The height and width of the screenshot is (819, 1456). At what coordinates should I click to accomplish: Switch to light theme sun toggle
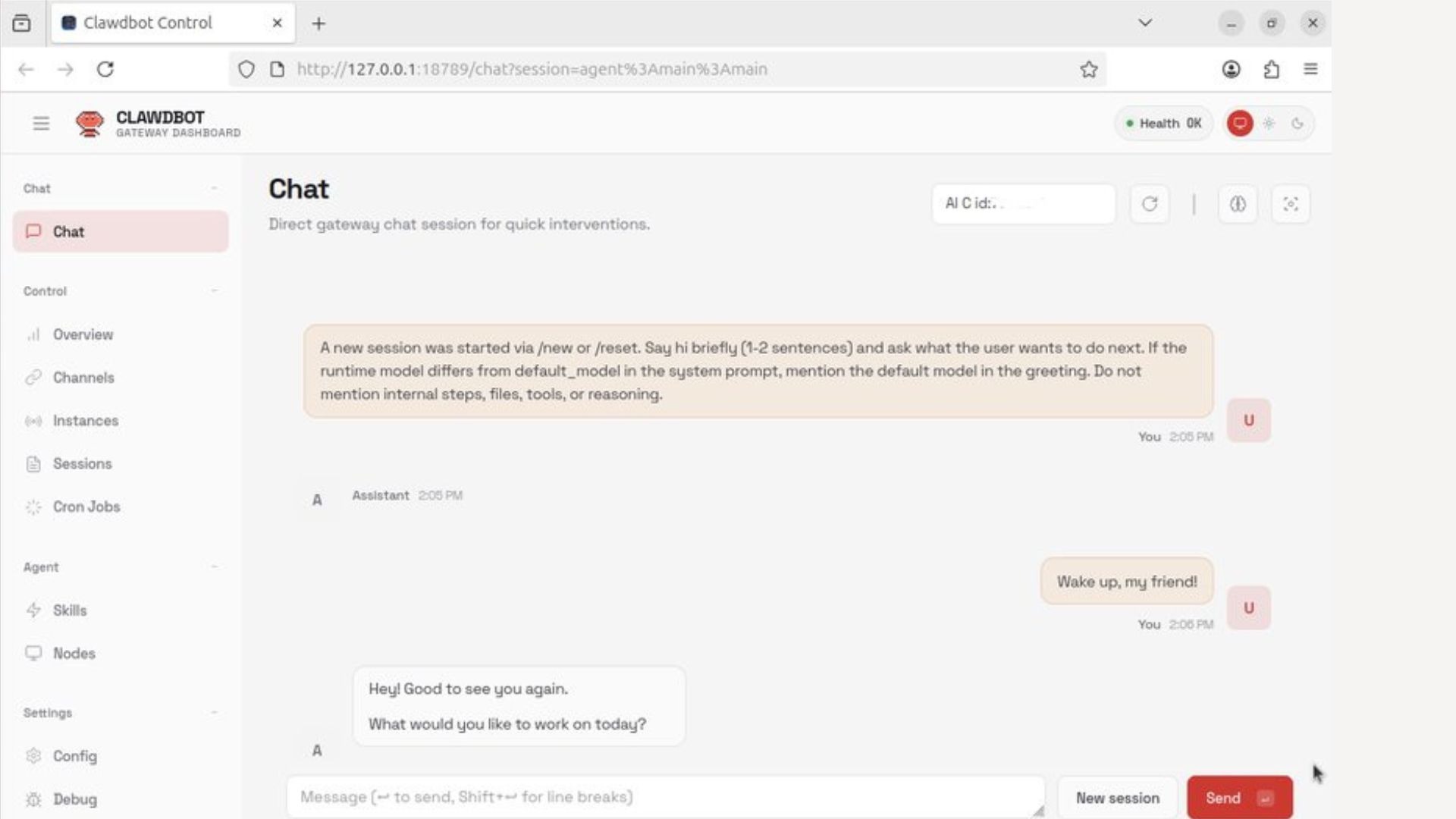(1269, 124)
